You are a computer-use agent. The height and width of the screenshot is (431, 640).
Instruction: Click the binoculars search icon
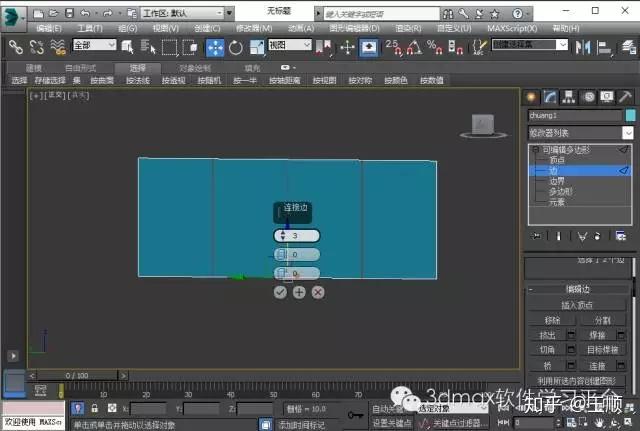[448, 14]
